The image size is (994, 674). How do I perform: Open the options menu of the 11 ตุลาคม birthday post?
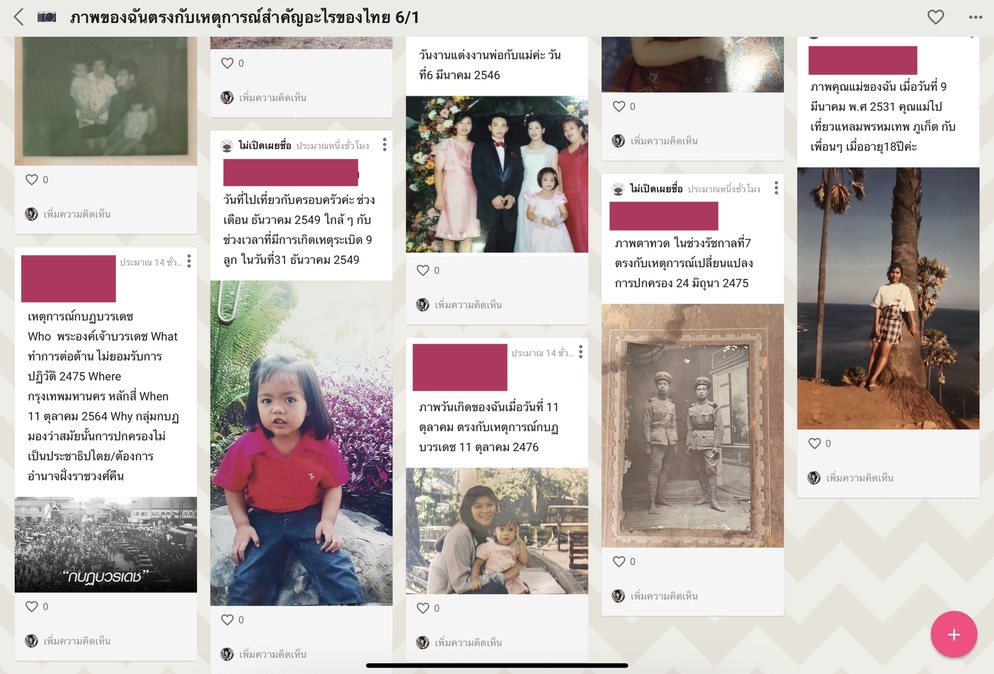tap(581, 352)
